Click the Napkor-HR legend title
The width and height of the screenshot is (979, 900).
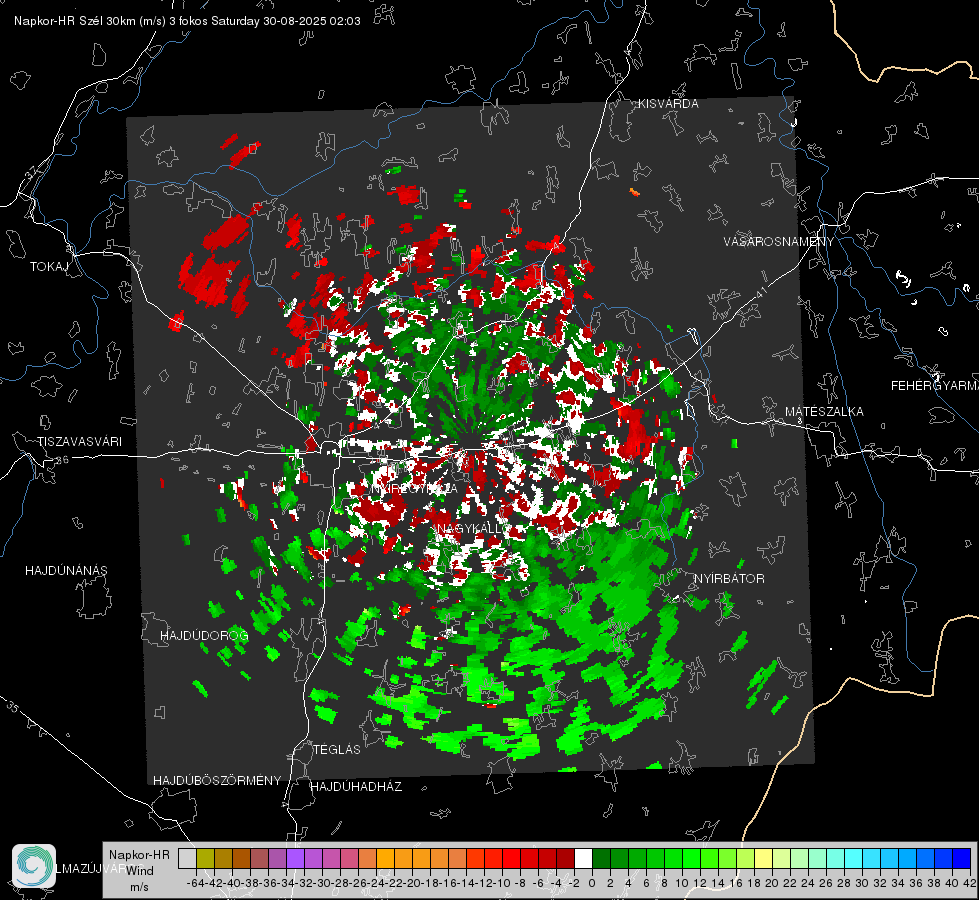click(x=139, y=855)
